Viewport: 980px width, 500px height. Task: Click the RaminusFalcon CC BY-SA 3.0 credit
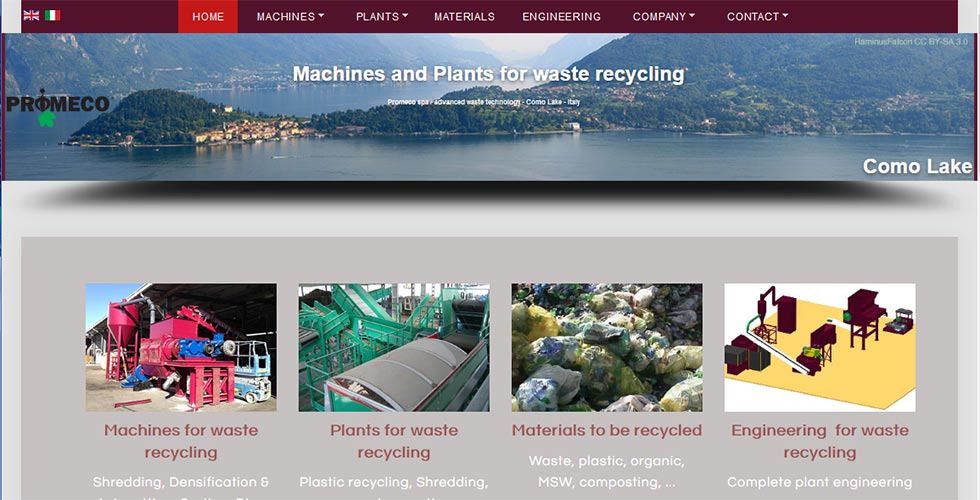(911, 42)
